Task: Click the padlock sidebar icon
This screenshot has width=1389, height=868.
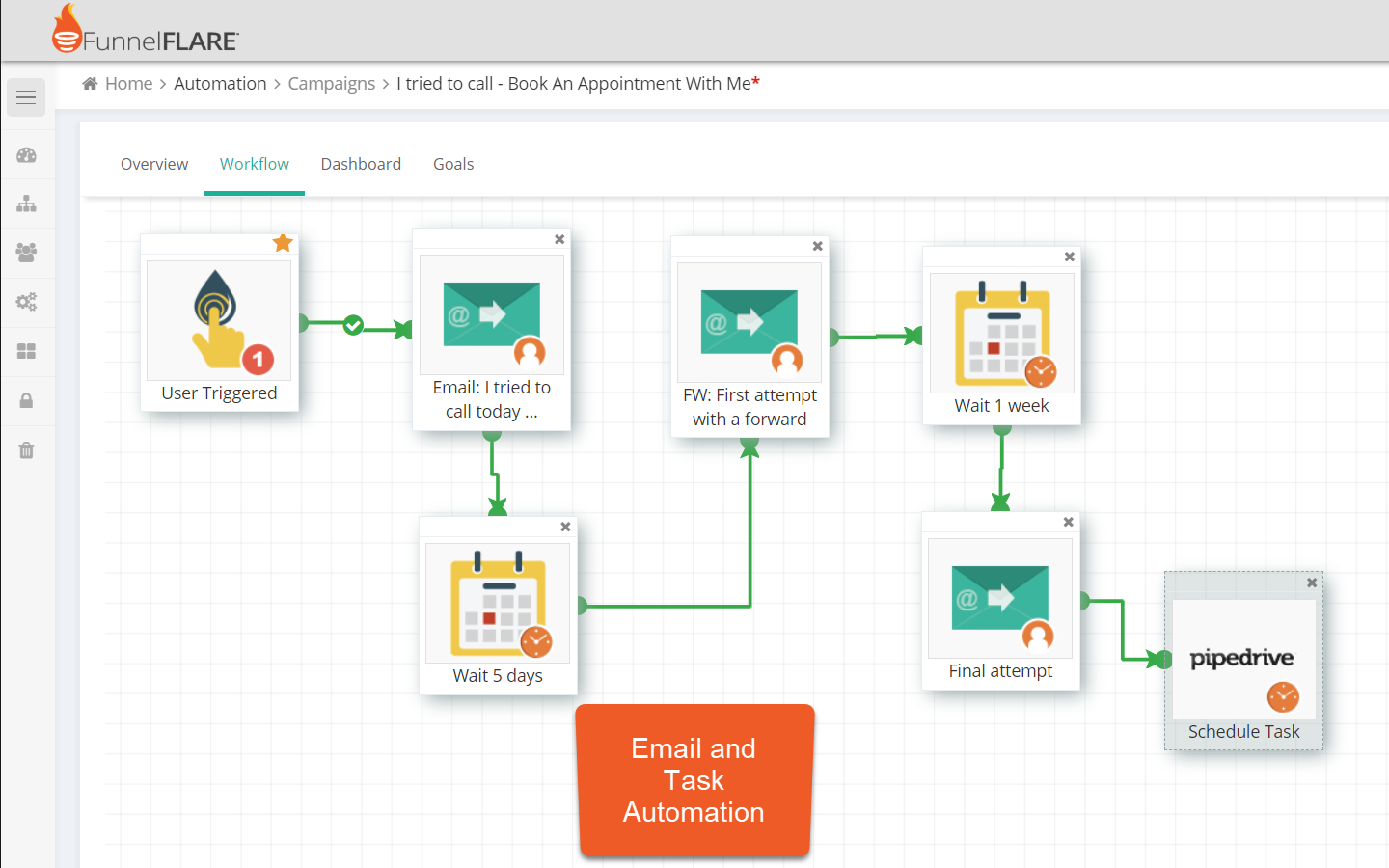Action: click(26, 400)
